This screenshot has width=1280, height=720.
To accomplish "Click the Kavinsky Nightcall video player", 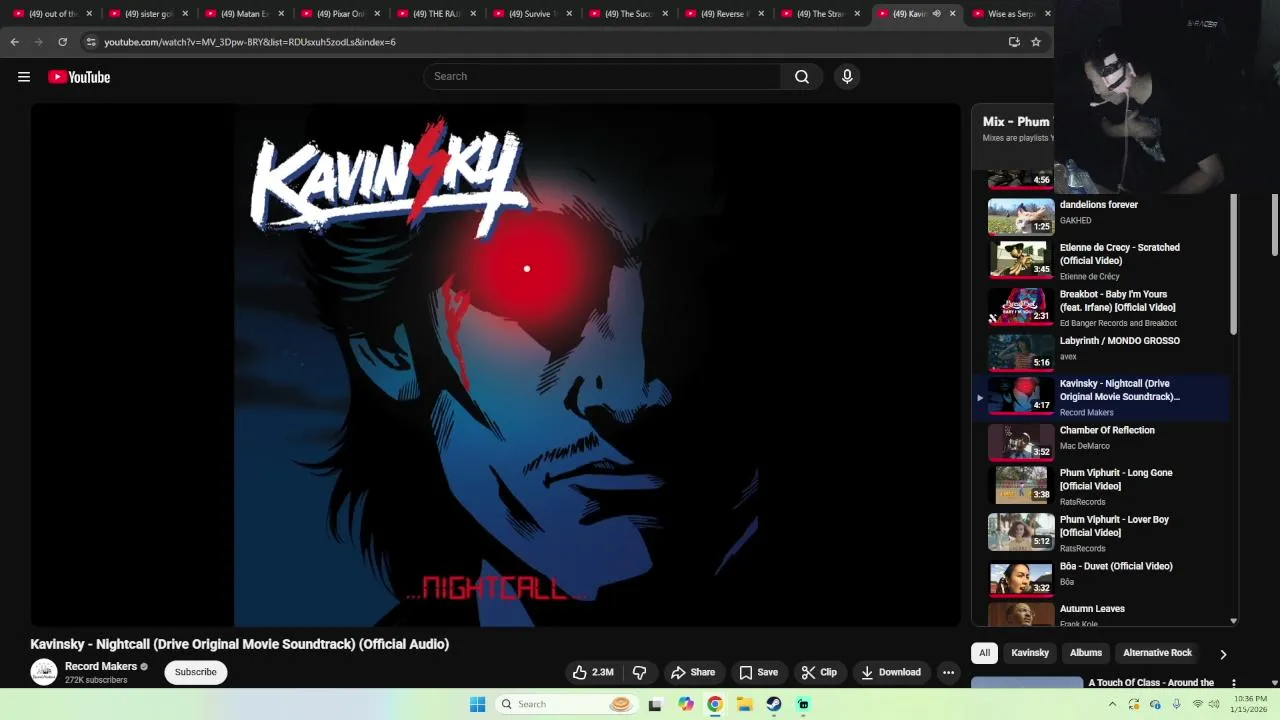I will (x=495, y=365).
